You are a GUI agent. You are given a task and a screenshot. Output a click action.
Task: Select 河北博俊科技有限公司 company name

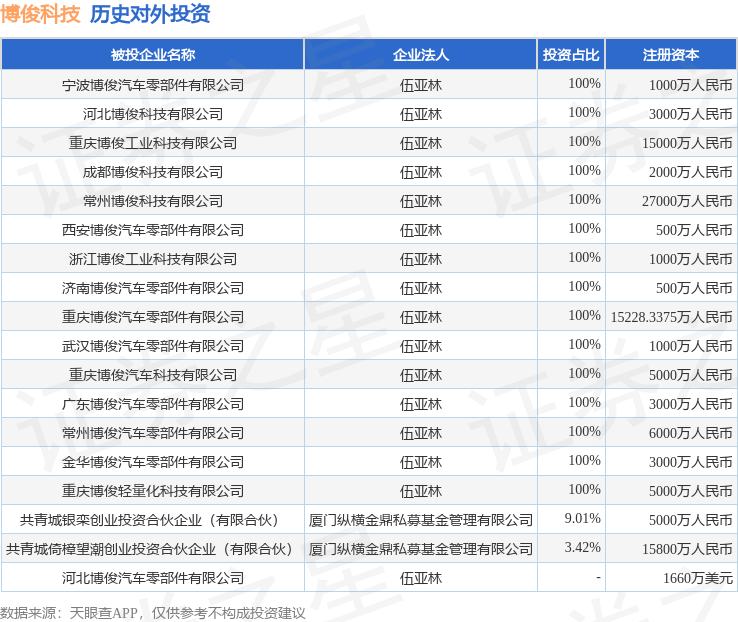click(x=153, y=114)
